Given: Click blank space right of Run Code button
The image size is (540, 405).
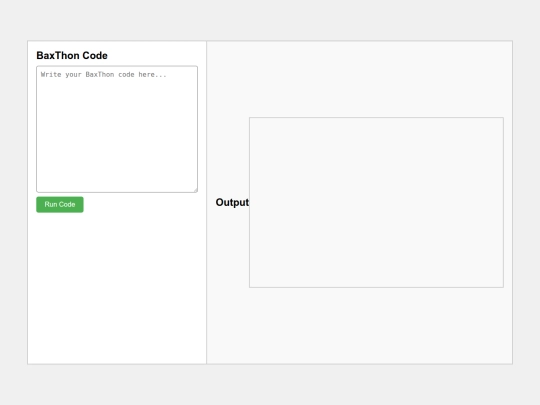Looking at the screenshot, I should 141,205.
